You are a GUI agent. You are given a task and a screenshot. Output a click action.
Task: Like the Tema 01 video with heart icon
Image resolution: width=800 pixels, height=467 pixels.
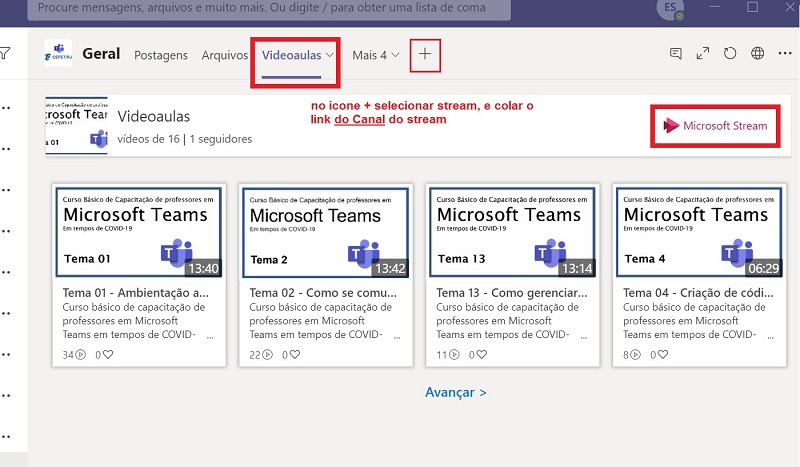[x=108, y=354]
